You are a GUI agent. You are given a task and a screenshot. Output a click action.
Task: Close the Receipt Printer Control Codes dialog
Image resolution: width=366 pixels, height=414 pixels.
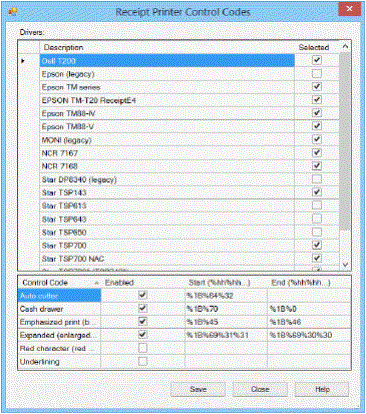pos(349,9)
